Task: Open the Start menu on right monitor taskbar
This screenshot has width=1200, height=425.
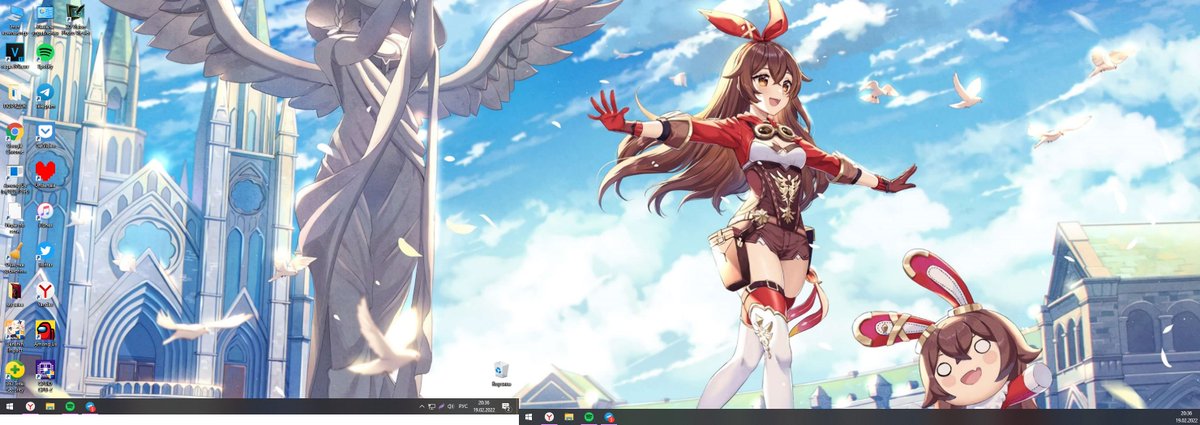Action: [x=528, y=417]
